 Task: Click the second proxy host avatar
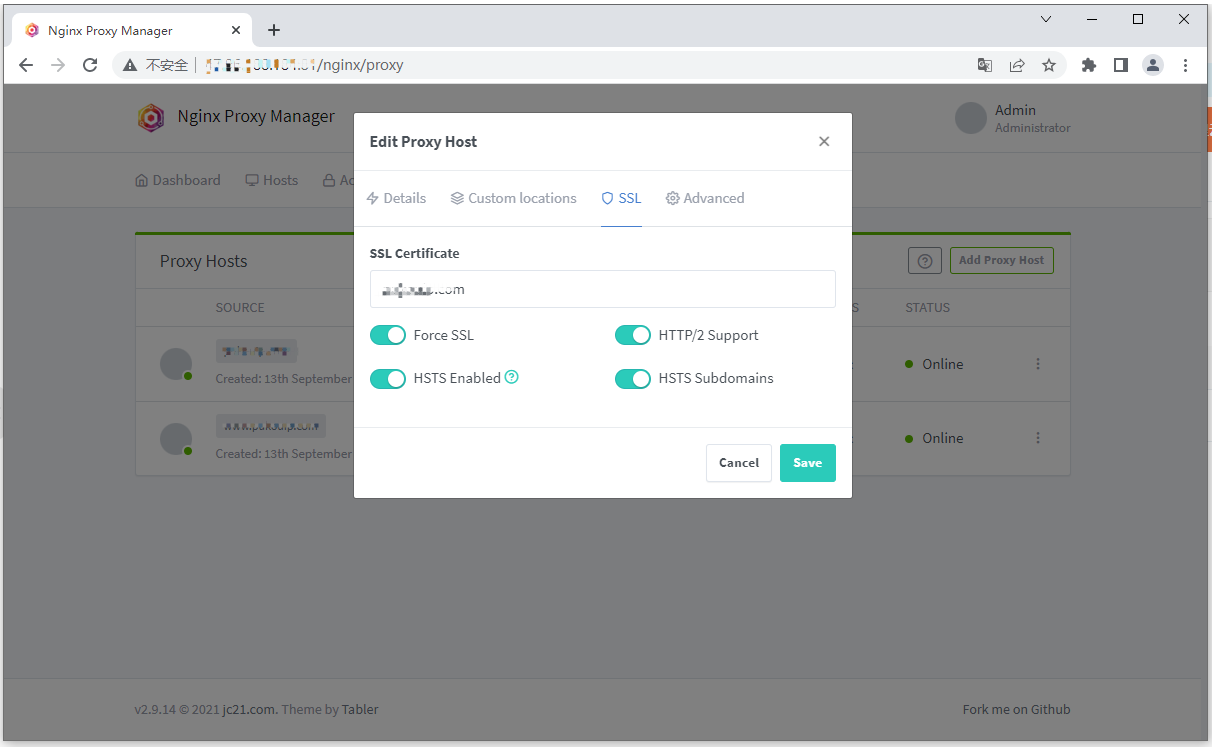(176, 438)
